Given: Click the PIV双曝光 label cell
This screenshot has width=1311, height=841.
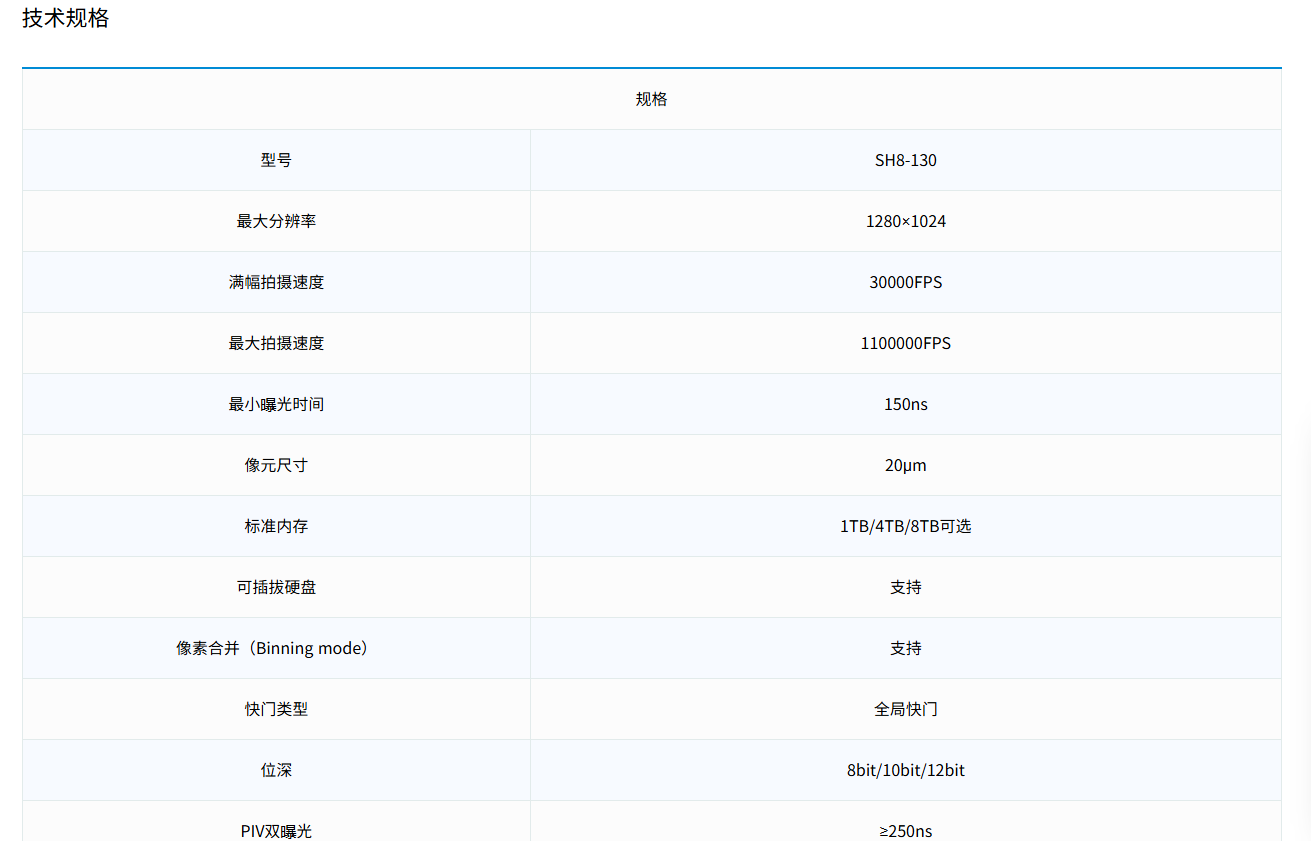Looking at the screenshot, I should point(276,830).
